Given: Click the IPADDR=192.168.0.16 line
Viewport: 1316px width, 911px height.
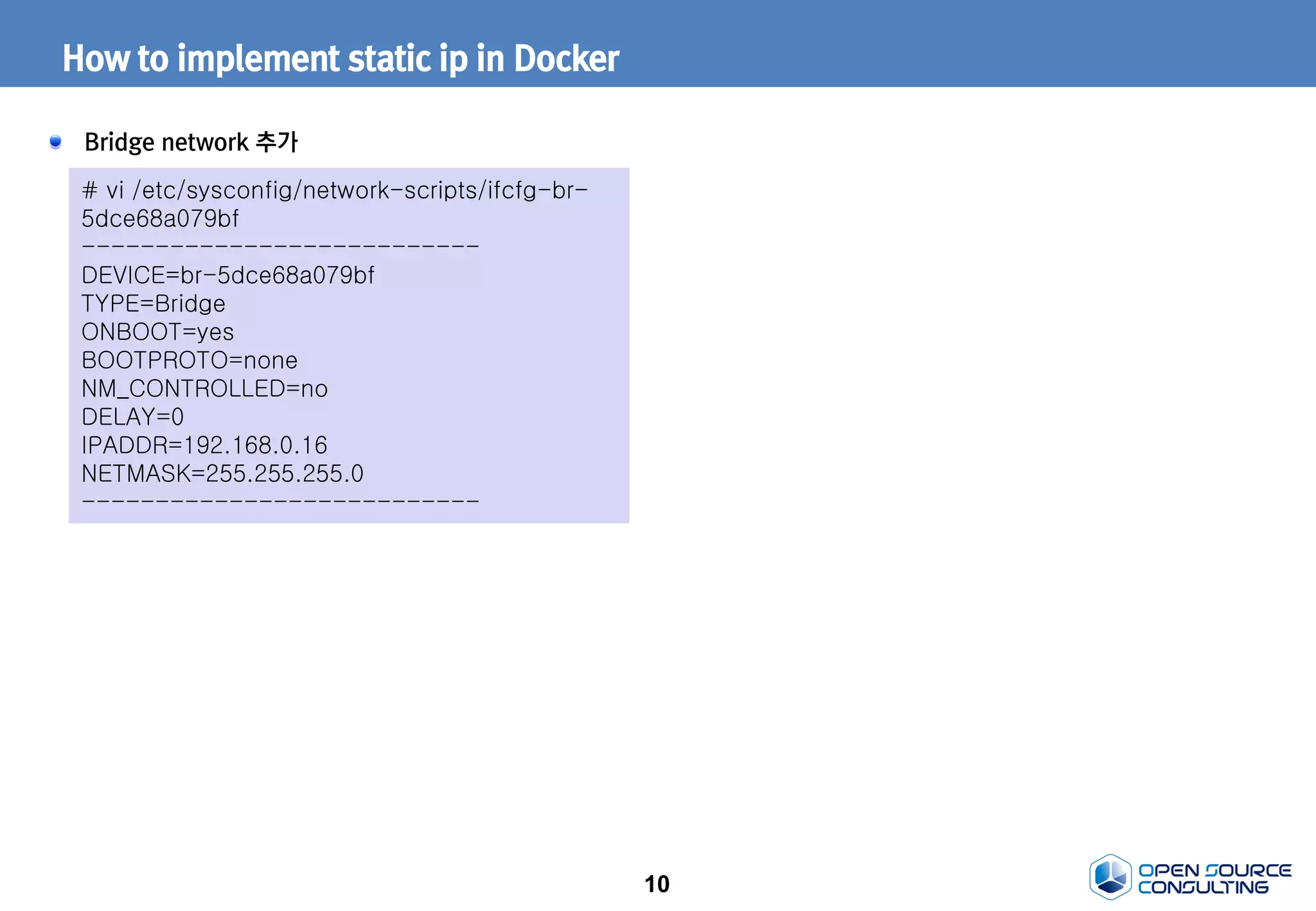Looking at the screenshot, I should [x=204, y=445].
